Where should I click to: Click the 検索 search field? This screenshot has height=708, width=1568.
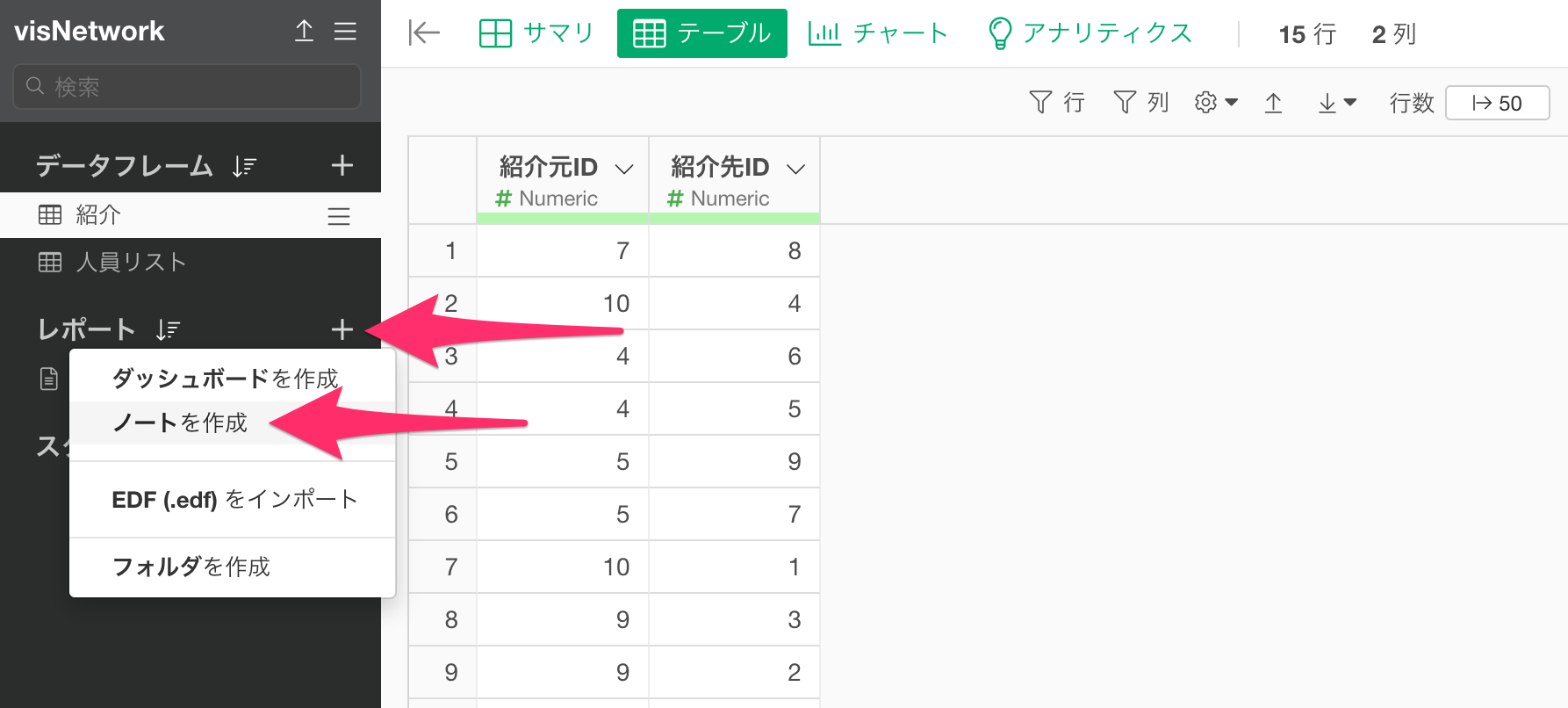click(187, 86)
